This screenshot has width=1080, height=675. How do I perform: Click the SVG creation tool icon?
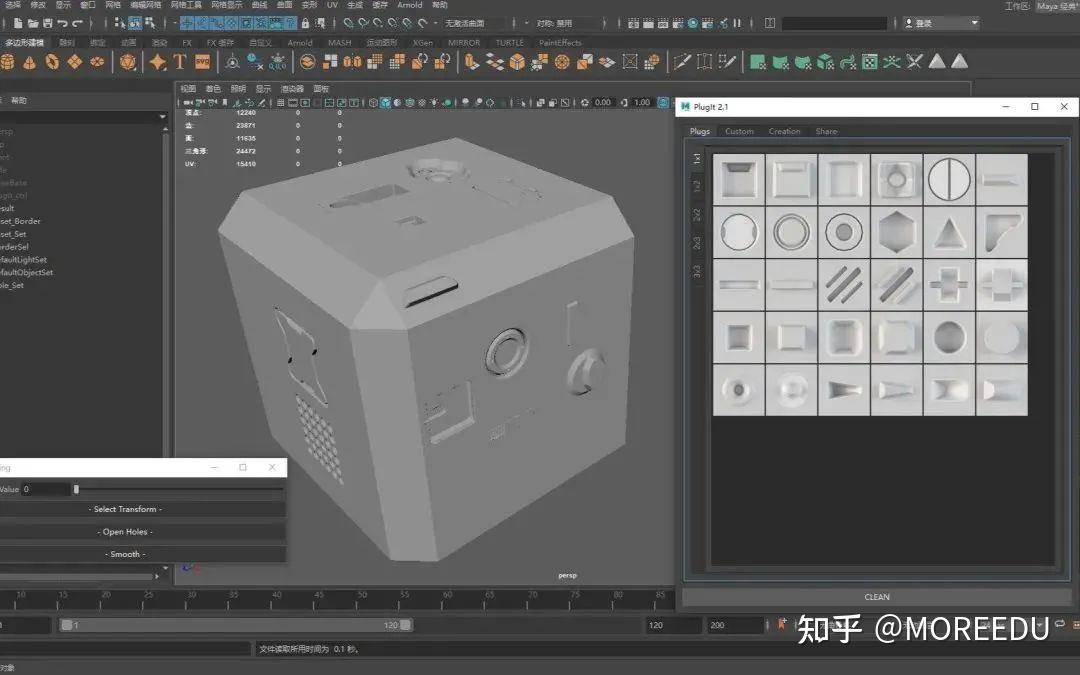[x=201, y=62]
